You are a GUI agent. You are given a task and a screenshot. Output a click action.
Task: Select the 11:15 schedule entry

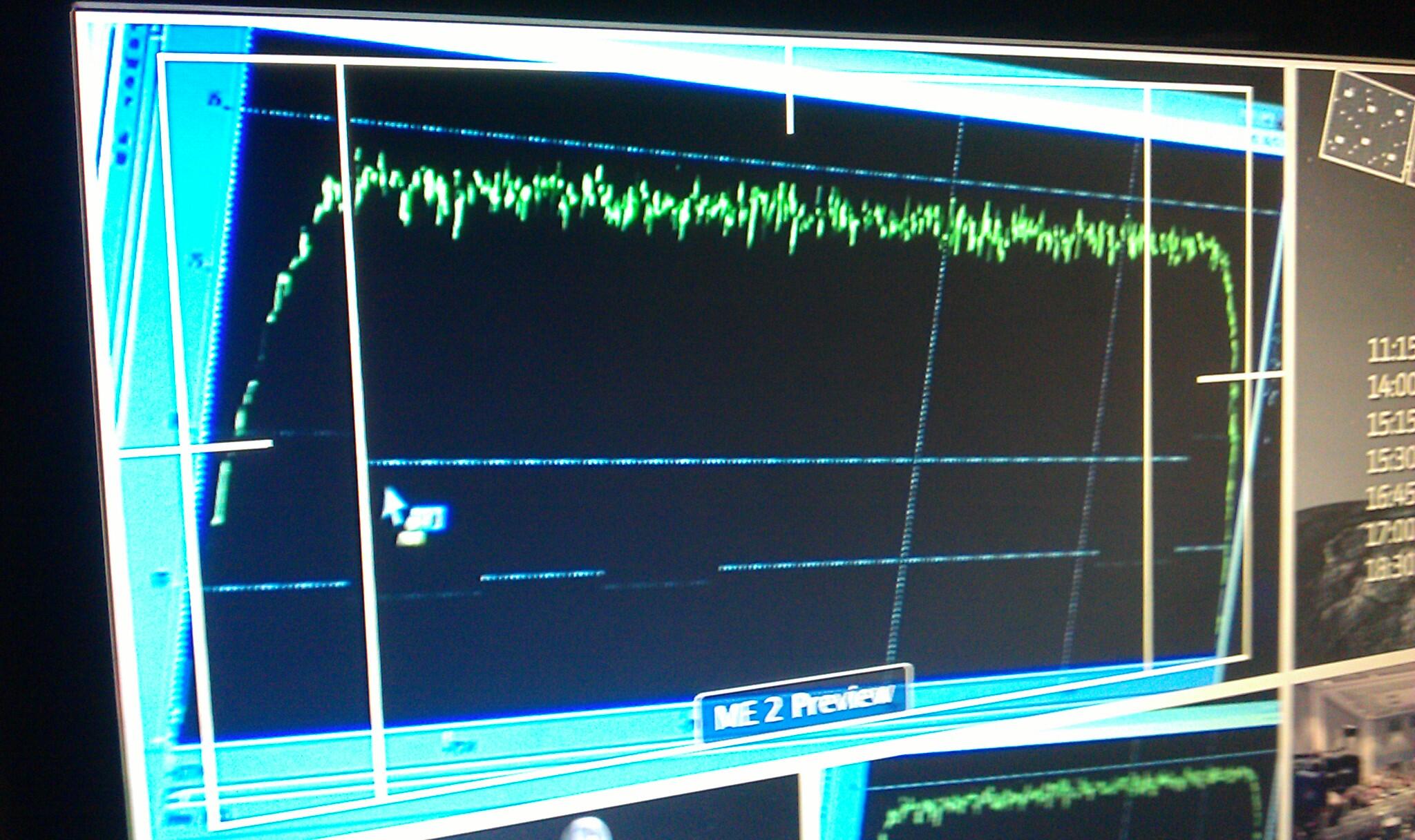point(1390,351)
